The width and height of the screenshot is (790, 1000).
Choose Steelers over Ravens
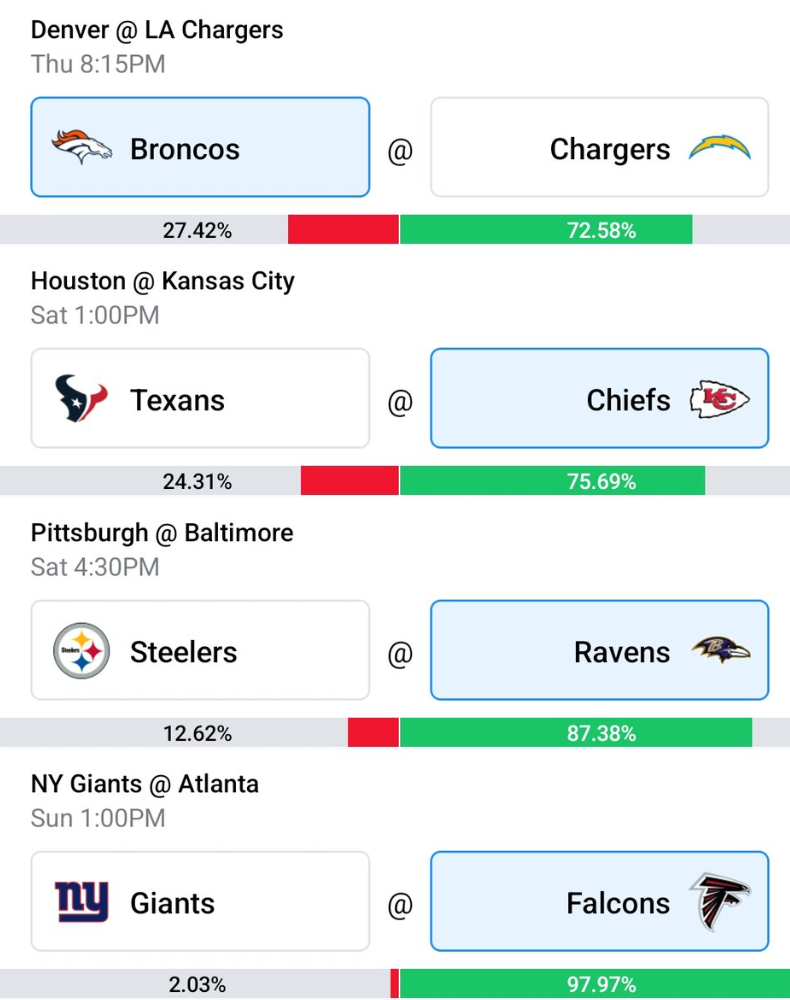200,651
